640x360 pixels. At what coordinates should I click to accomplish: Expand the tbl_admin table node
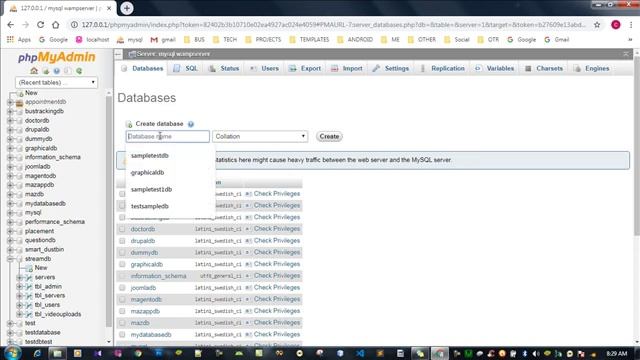click(19, 287)
